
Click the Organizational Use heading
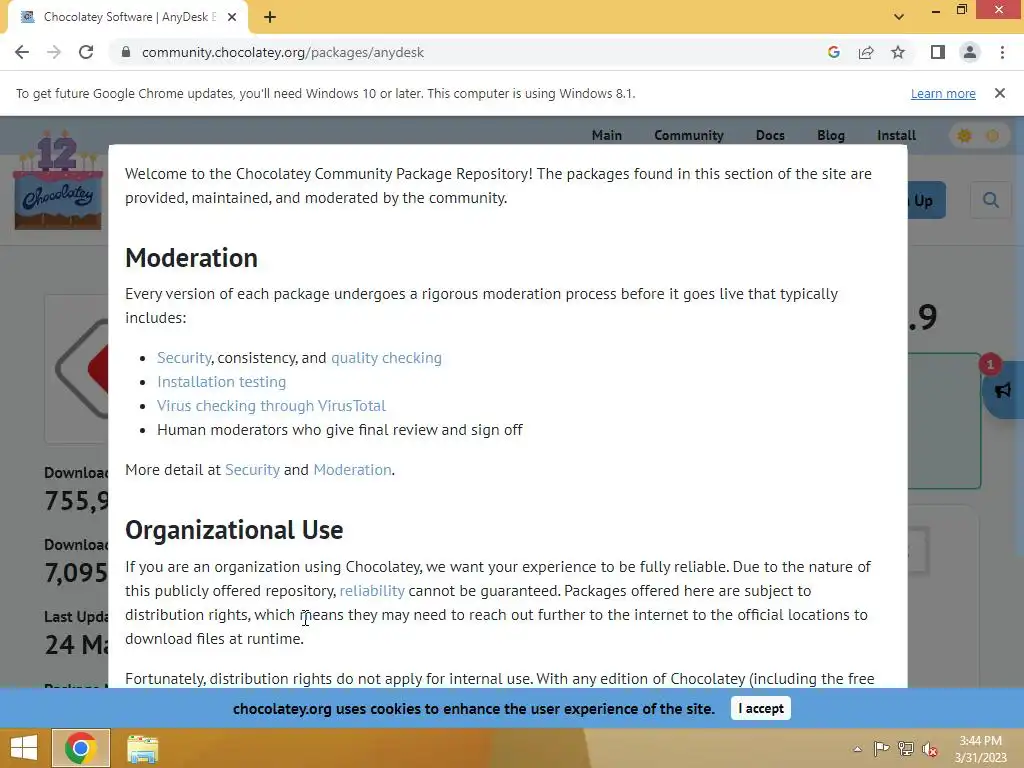click(x=234, y=530)
